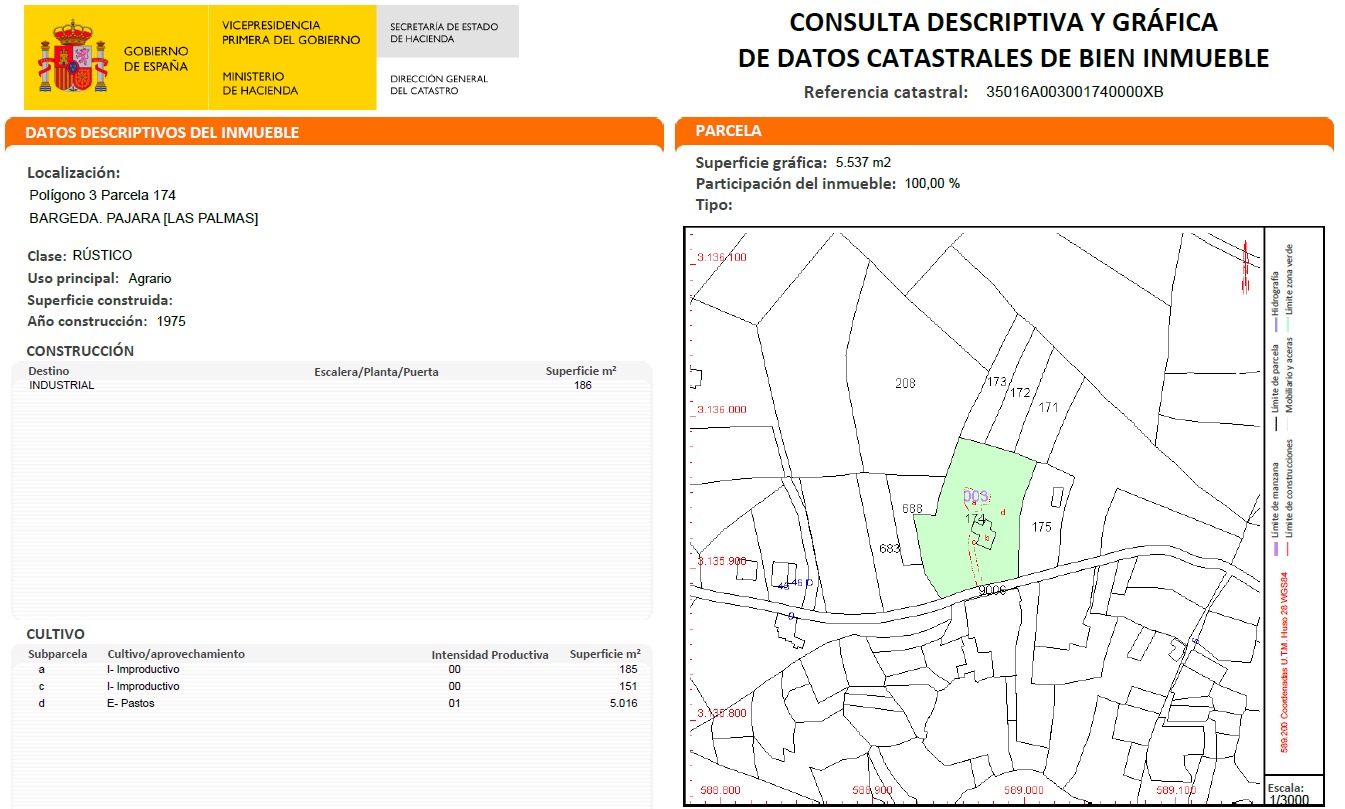Viewport: 1345px width, 809px height.
Task: Click the Hidrografía legend entry
Action: (x=1275, y=298)
